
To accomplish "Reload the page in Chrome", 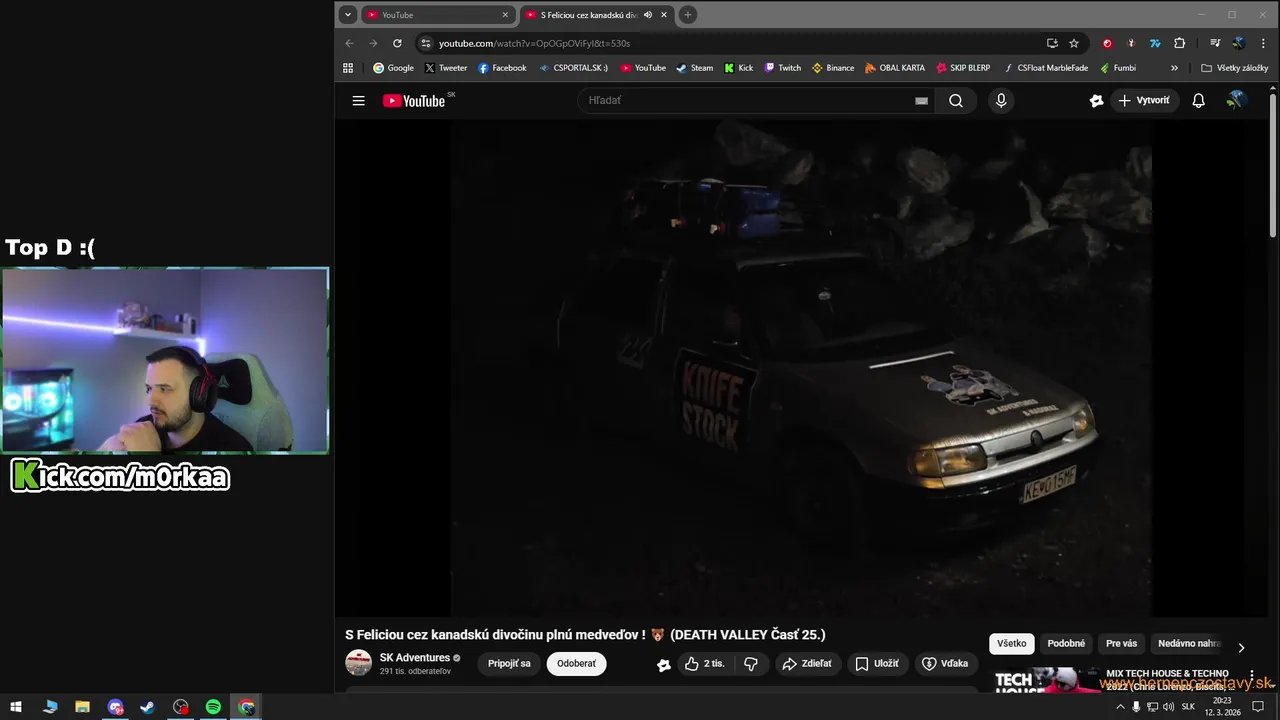I will pyautogui.click(x=397, y=43).
